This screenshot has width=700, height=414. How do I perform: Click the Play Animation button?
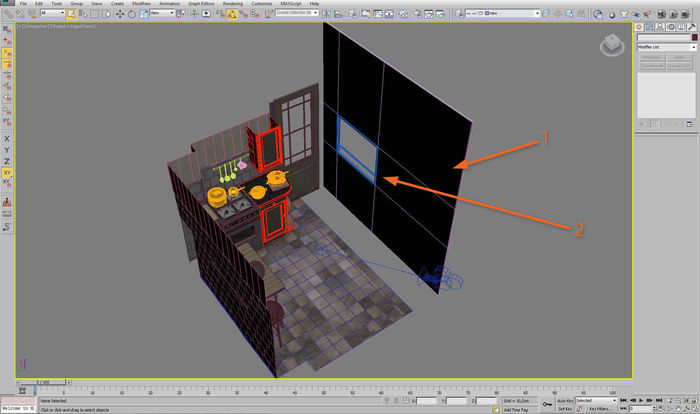641,401
